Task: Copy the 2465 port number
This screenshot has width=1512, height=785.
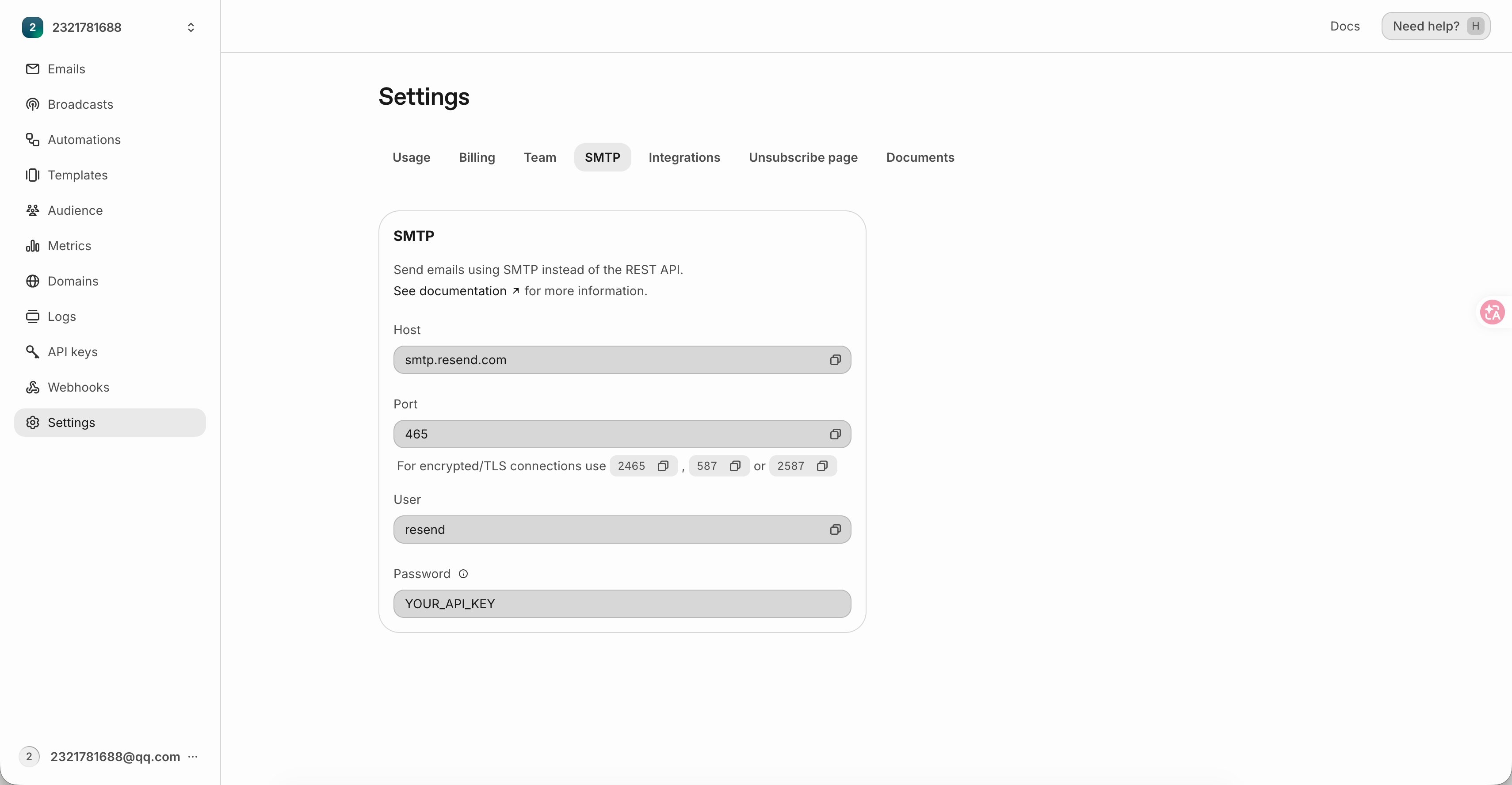Action: click(663, 466)
